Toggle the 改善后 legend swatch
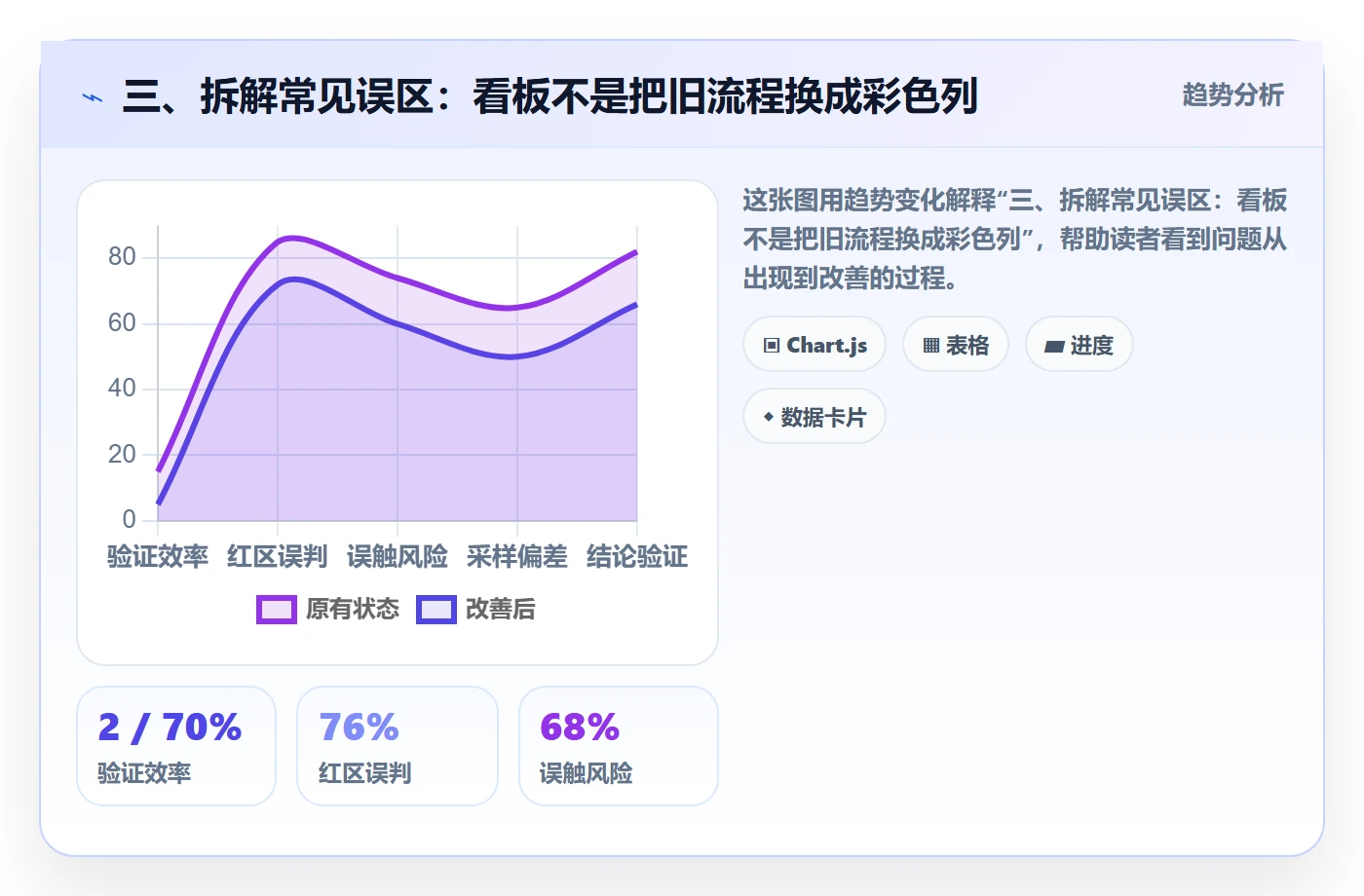 [x=436, y=610]
